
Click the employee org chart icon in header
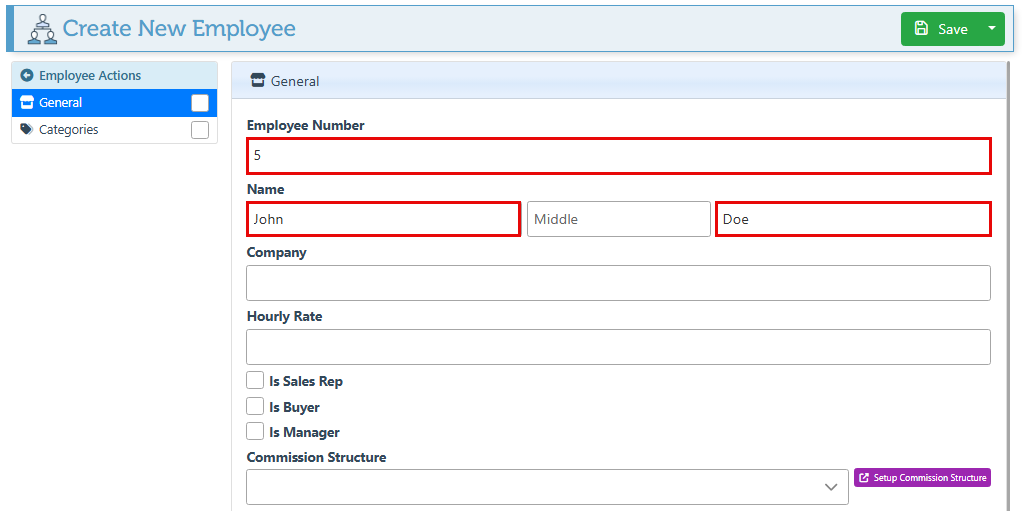[41, 29]
